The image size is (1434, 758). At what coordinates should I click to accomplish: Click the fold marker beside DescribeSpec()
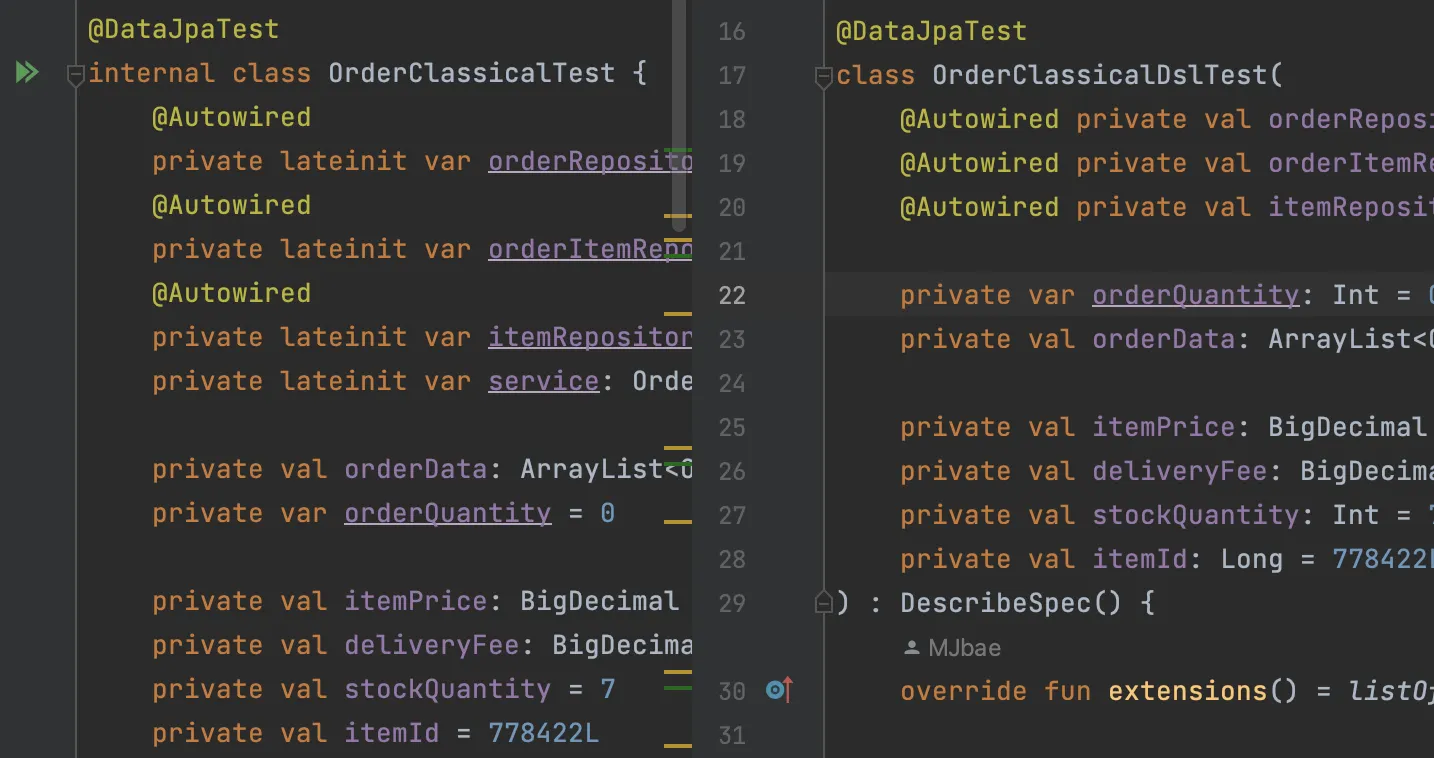823,603
